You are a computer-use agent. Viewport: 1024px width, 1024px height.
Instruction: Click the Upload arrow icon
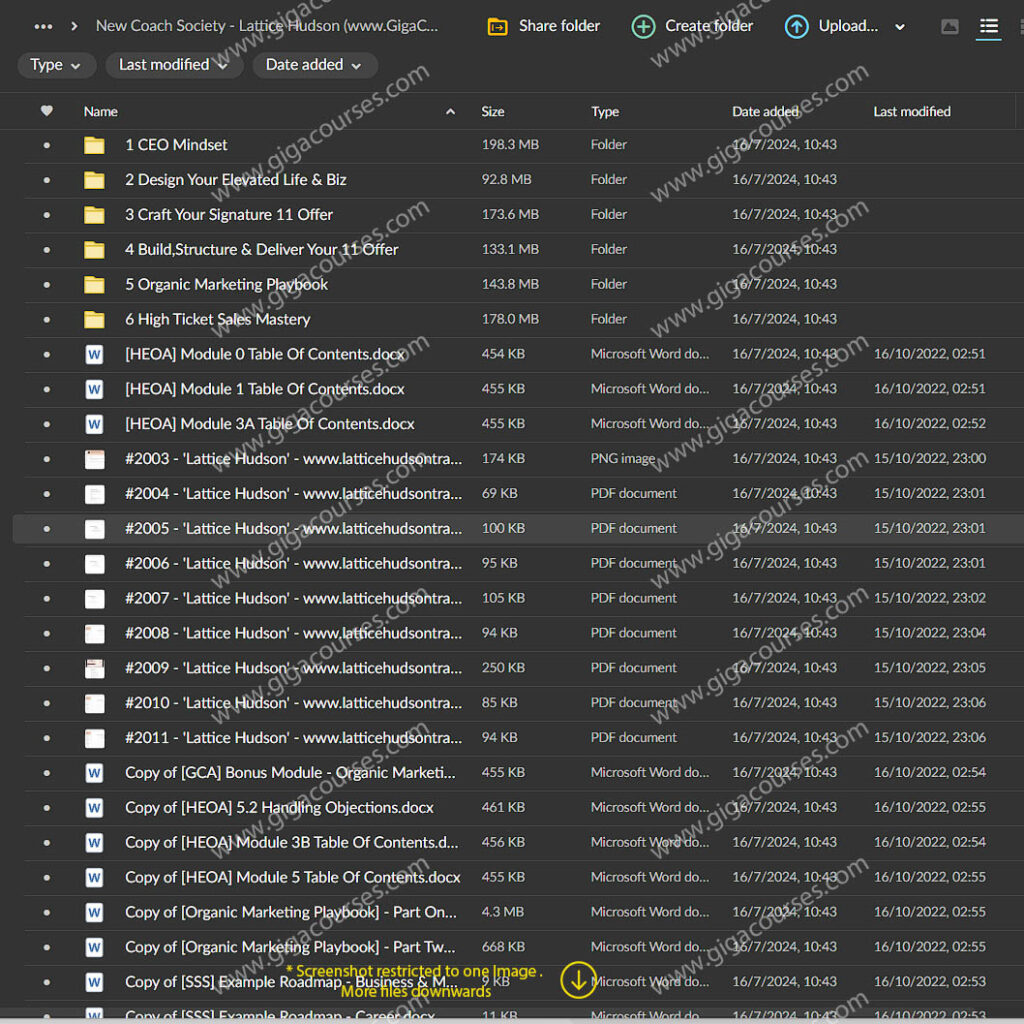pos(796,27)
